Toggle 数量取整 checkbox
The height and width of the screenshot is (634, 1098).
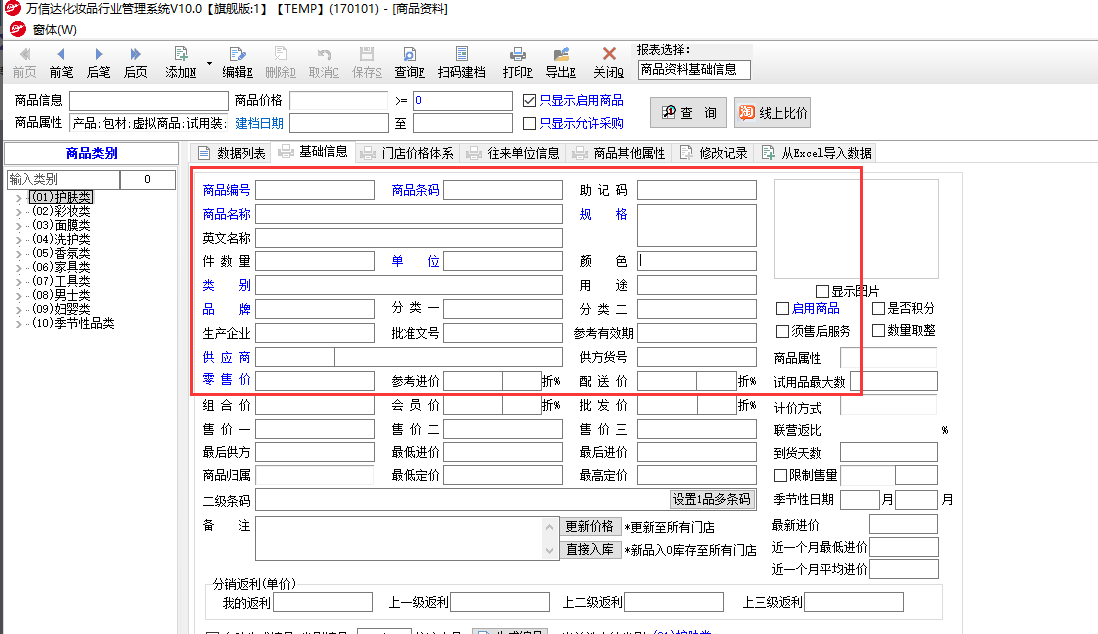click(878, 331)
